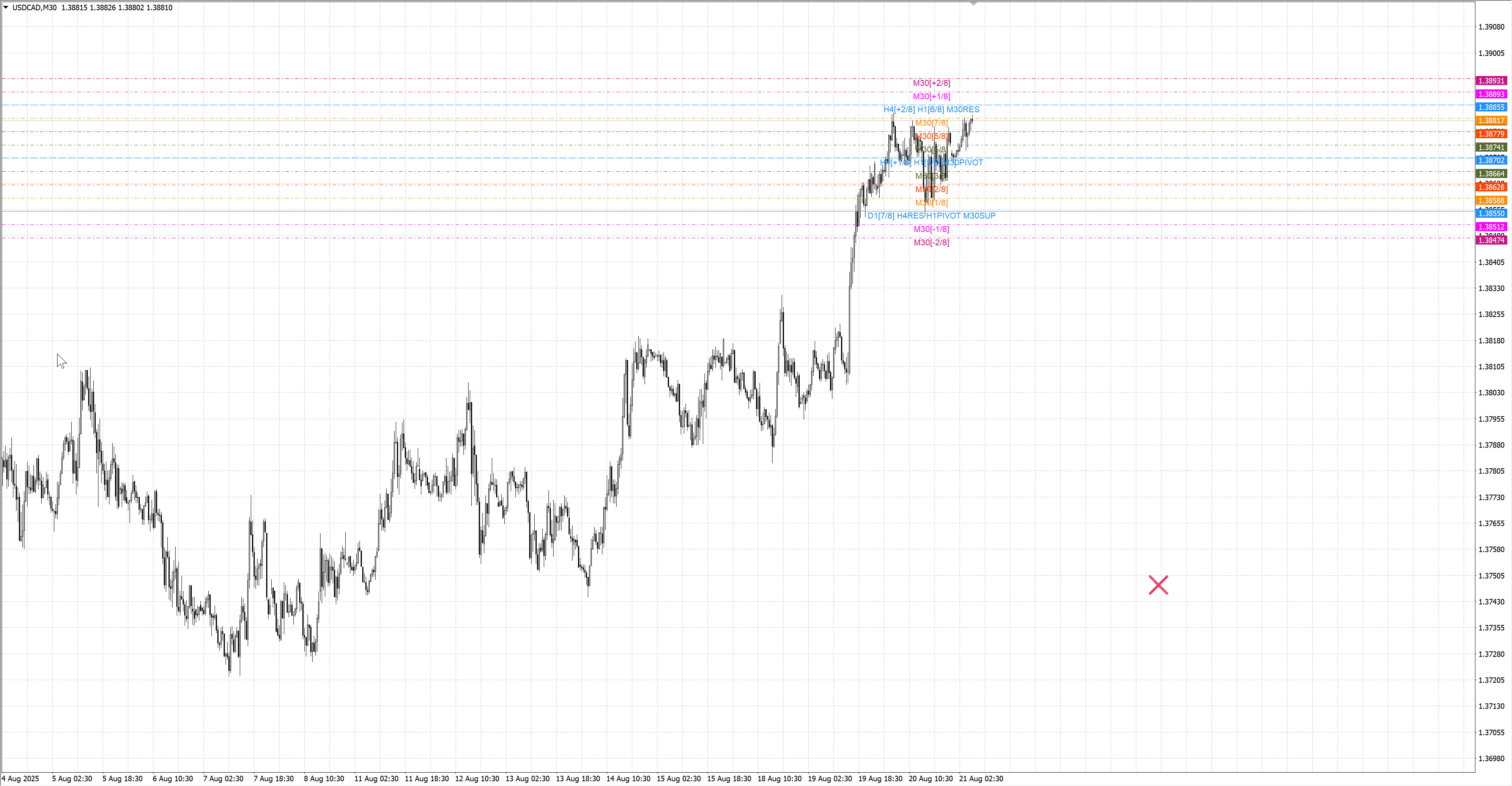Click the 4 Aug 2025 date label
This screenshot has height=786, width=1512.
(20, 779)
